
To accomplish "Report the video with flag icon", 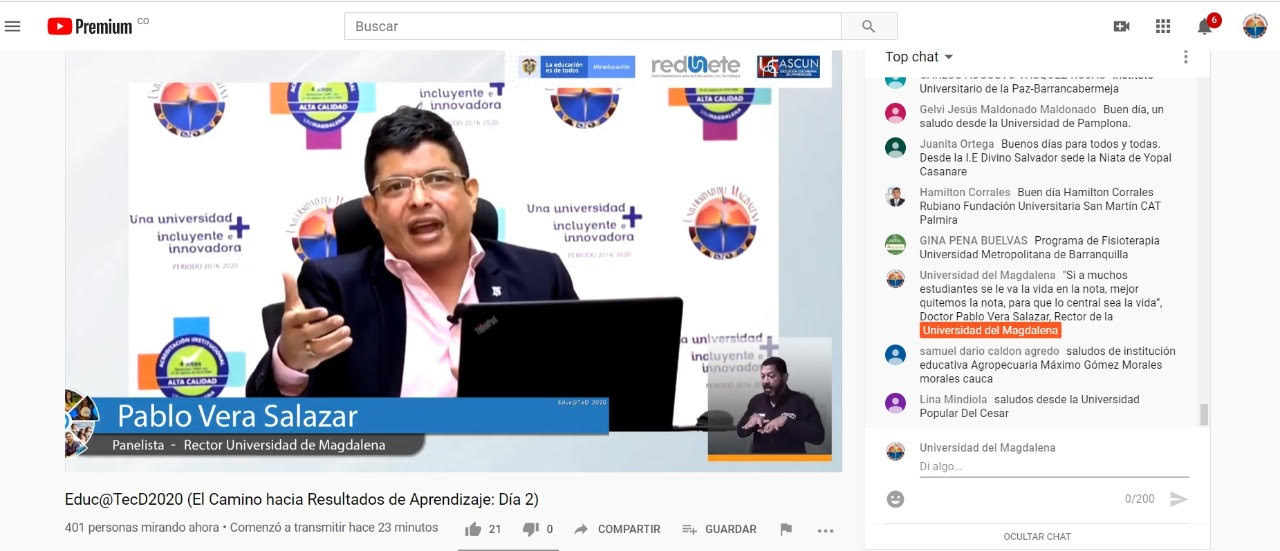I will [786, 529].
